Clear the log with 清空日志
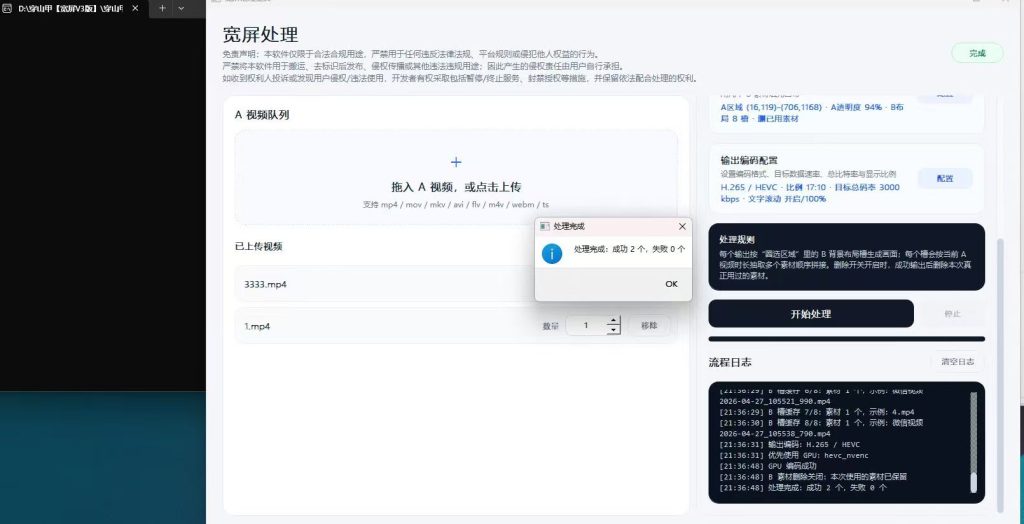The width and height of the screenshot is (1024, 524). click(957, 361)
